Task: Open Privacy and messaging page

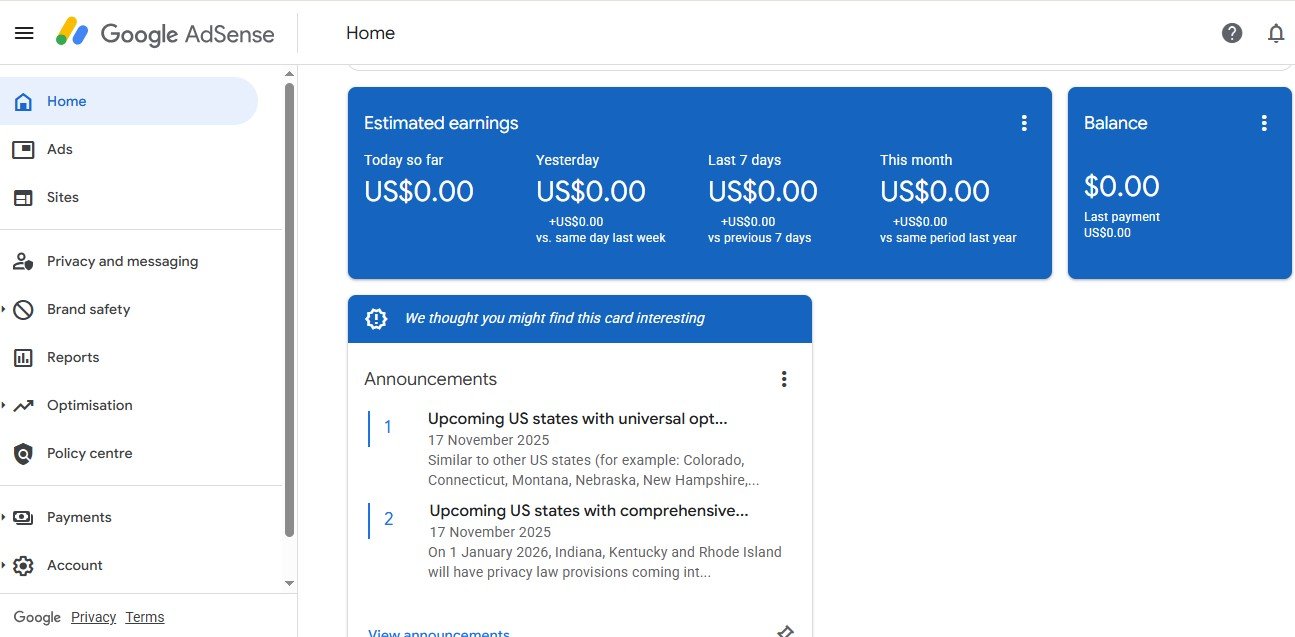Action: (122, 261)
